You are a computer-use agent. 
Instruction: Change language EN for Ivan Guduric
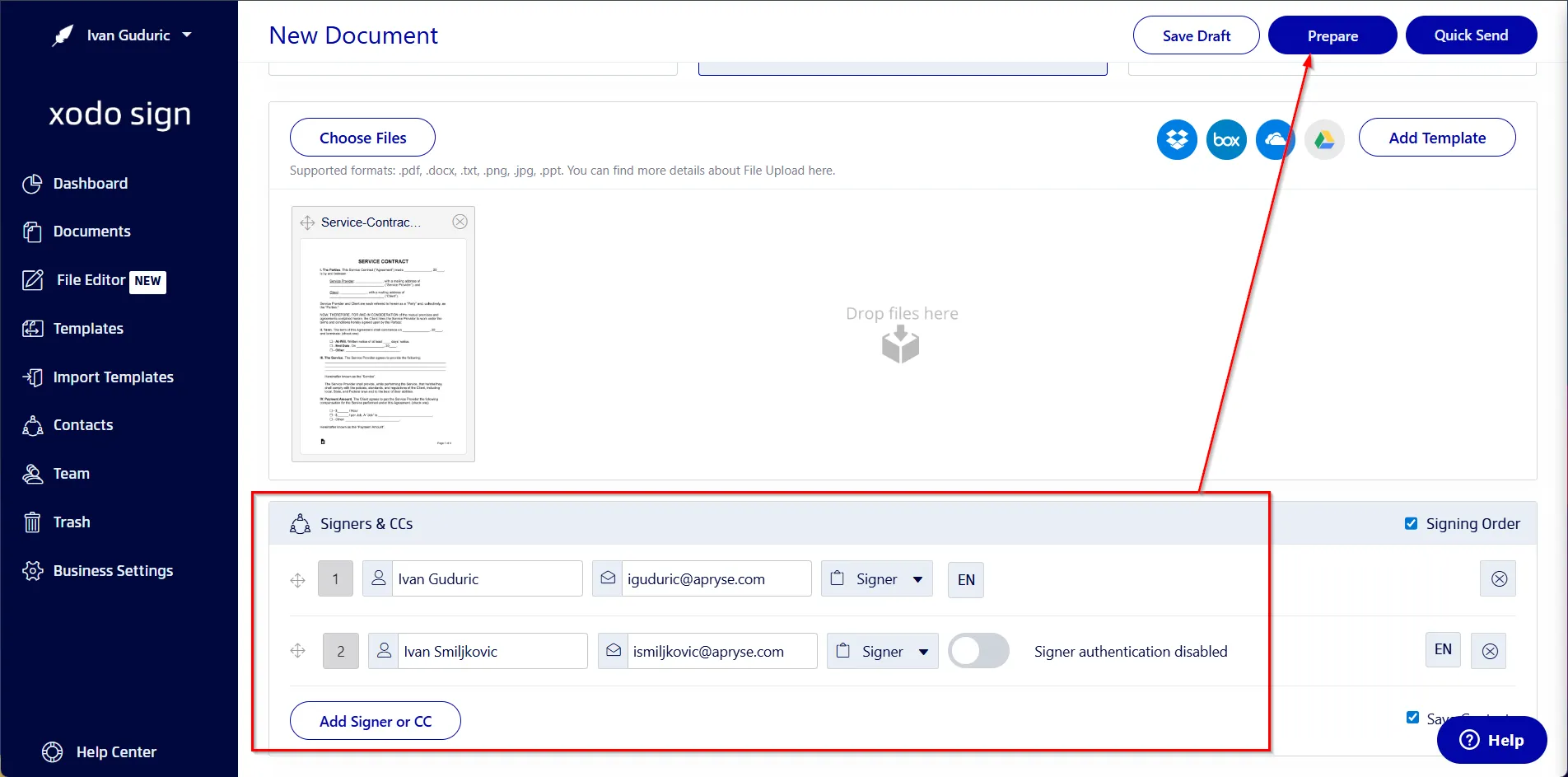click(x=966, y=579)
